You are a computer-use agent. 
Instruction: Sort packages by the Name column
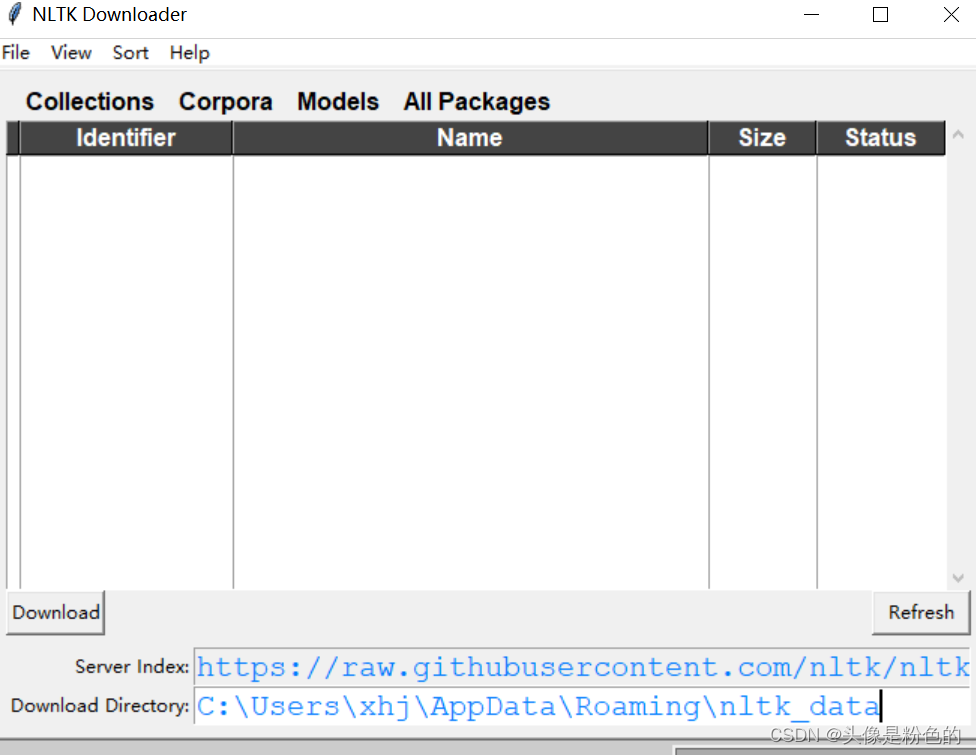[x=469, y=137]
